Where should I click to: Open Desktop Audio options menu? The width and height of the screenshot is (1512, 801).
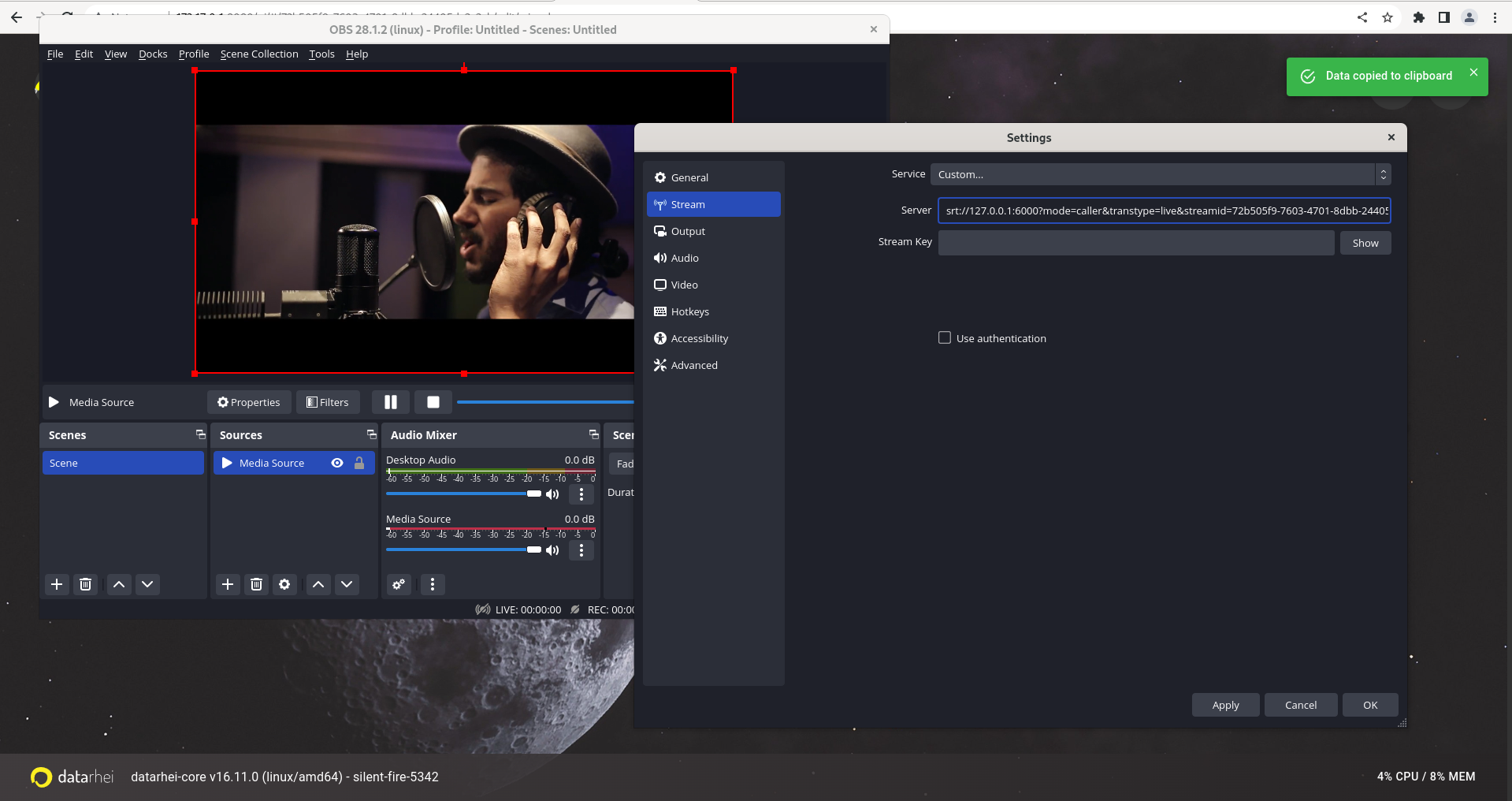(x=581, y=494)
